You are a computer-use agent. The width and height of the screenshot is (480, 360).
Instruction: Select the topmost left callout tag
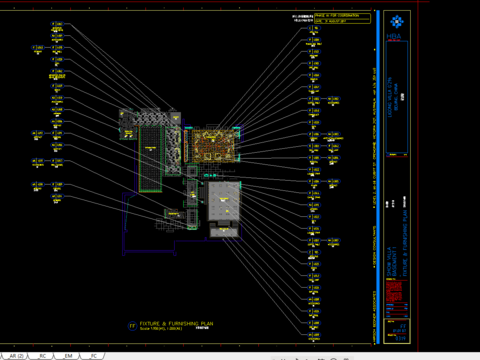(57, 24)
